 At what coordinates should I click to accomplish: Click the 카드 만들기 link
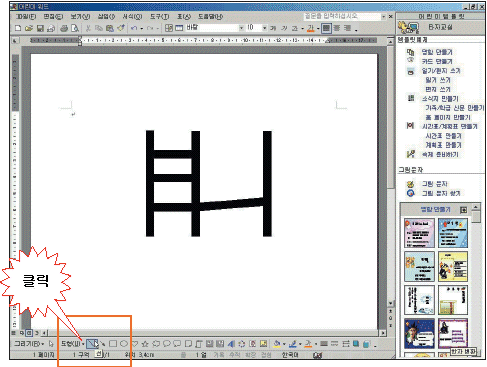(x=437, y=61)
